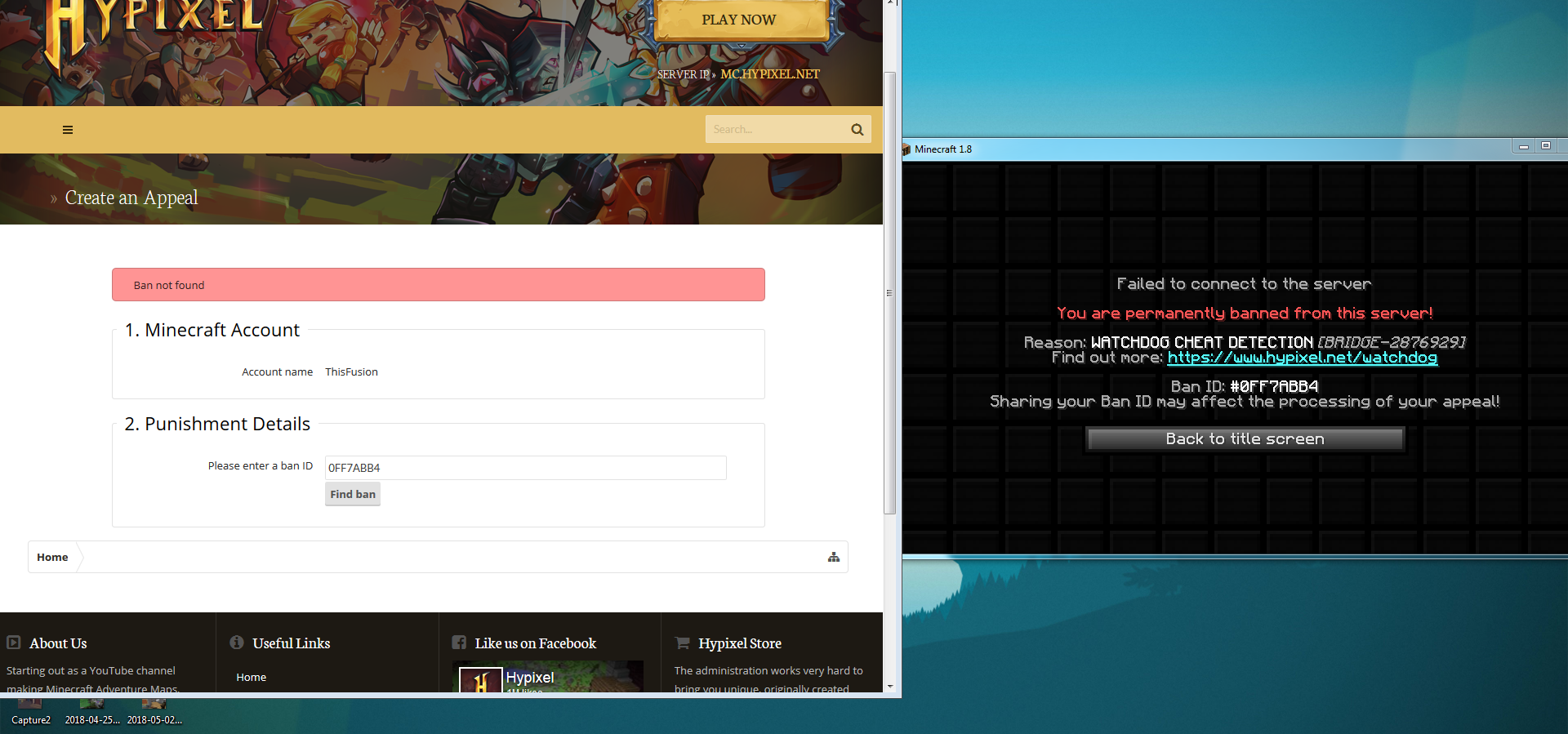Maximize the Minecraft 1.8 window
The height and width of the screenshot is (734, 1568).
click(1546, 146)
